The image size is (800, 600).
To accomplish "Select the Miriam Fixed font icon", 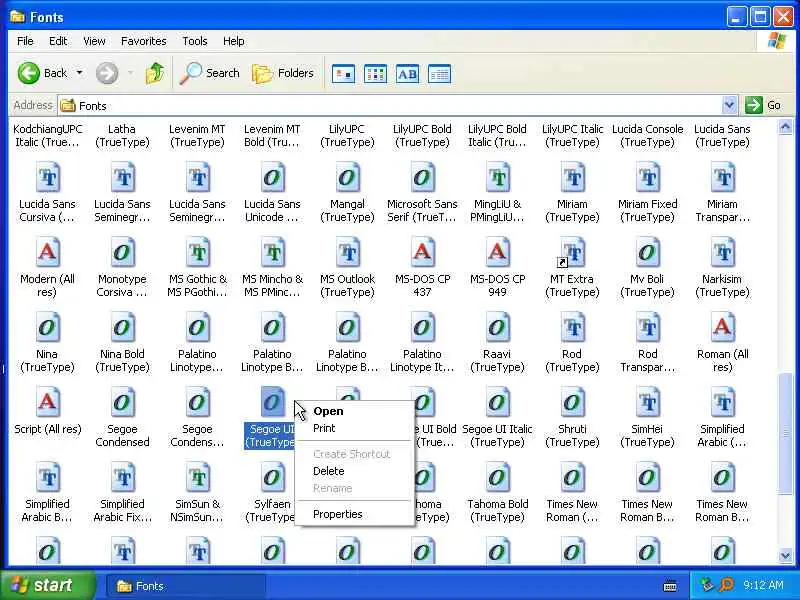I will coord(647,178).
